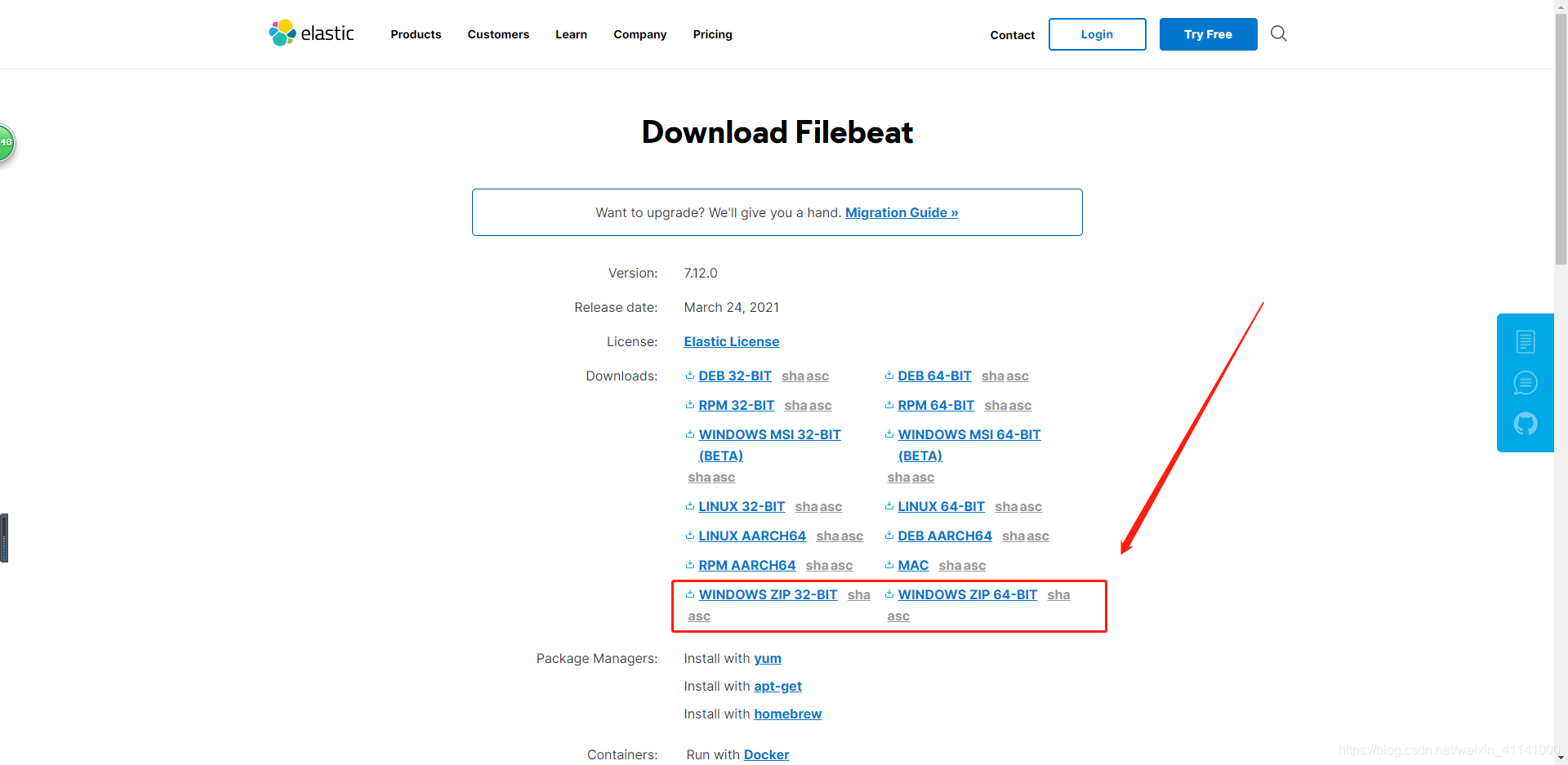Open the Elastic License link

tap(731, 341)
